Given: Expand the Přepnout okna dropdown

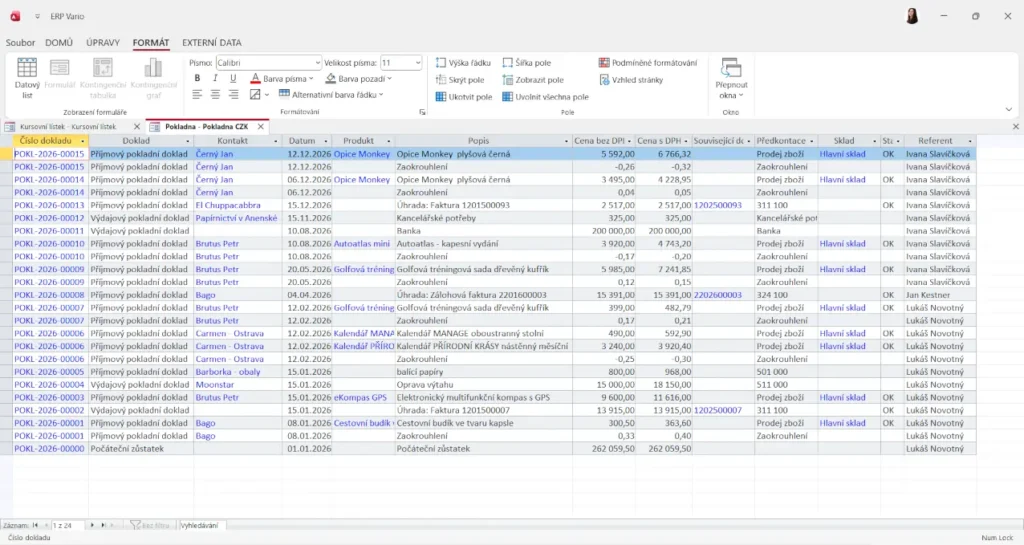Looking at the screenshot, I should pos(731,90).
